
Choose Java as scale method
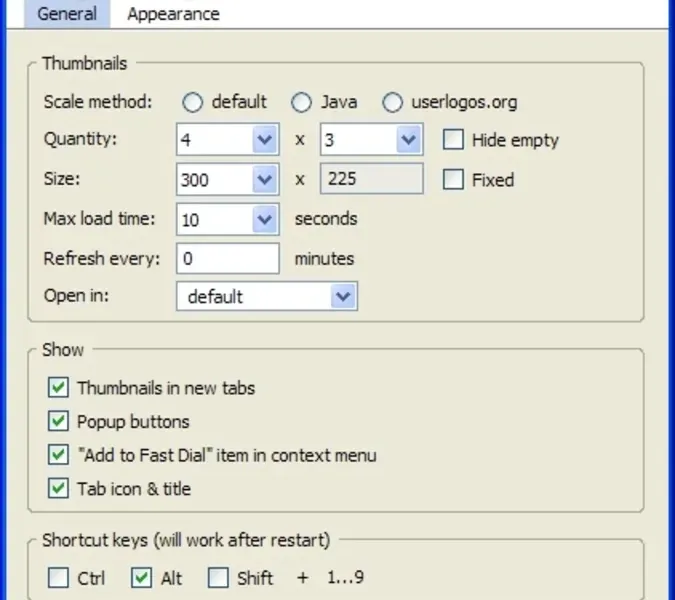click(301, 102)
